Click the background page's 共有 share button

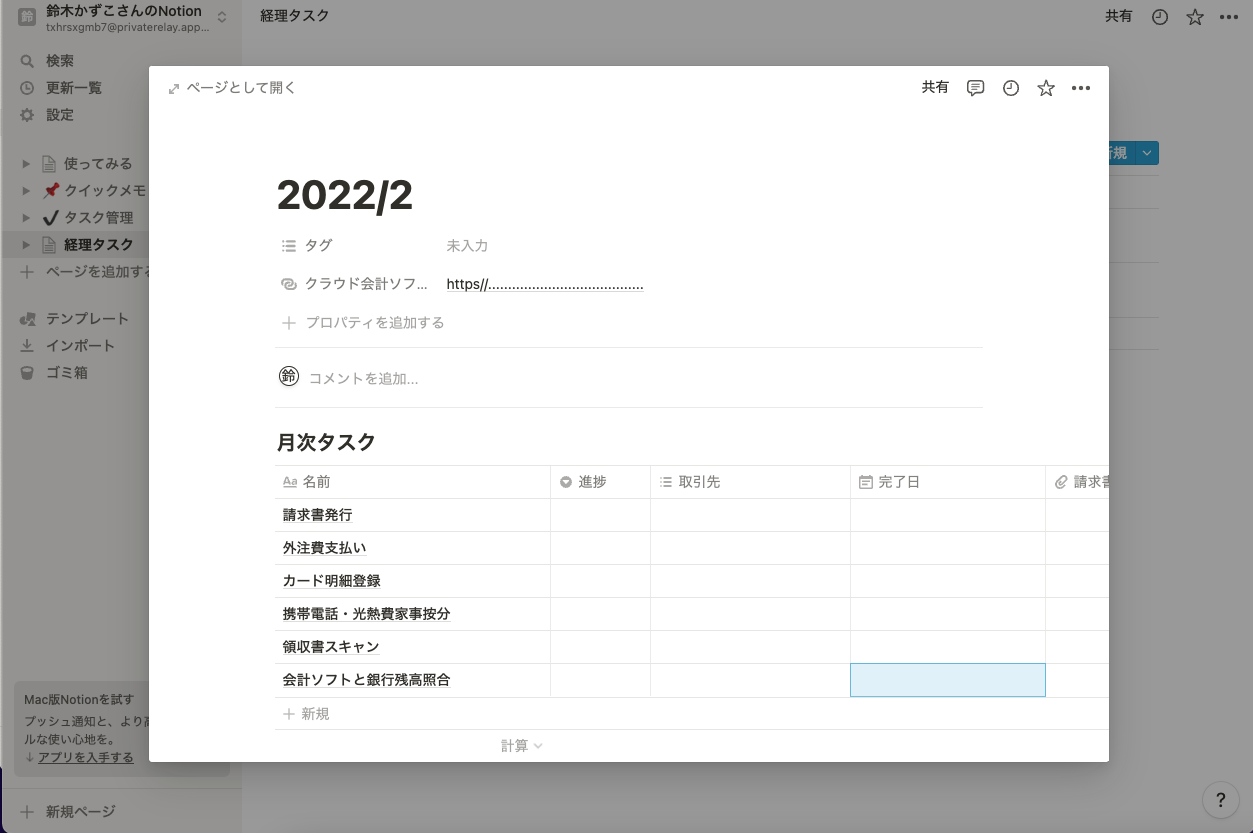(x=1119, y=17)
